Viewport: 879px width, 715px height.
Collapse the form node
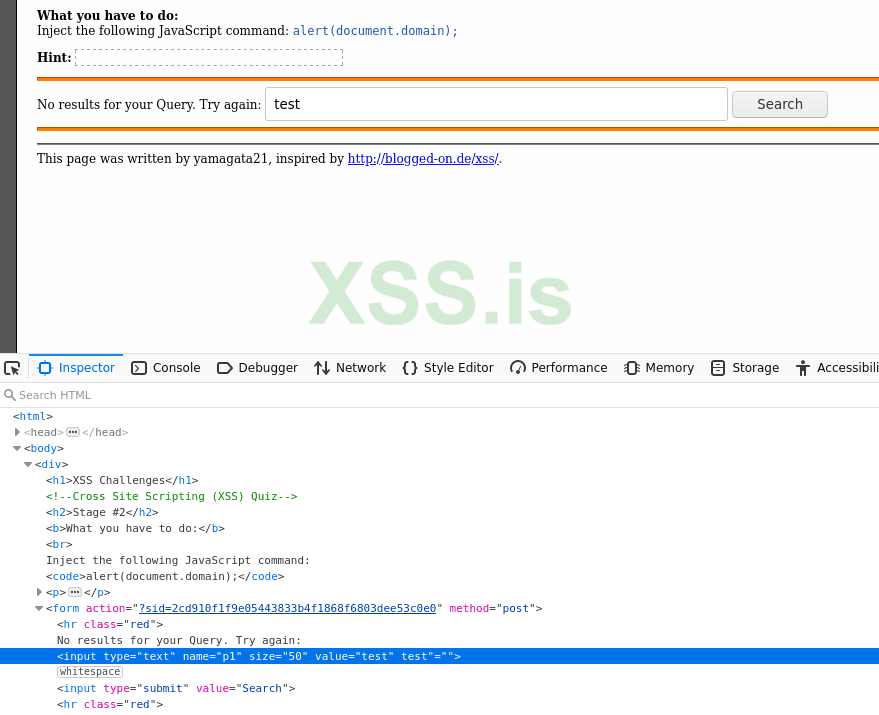click(39, 608)
